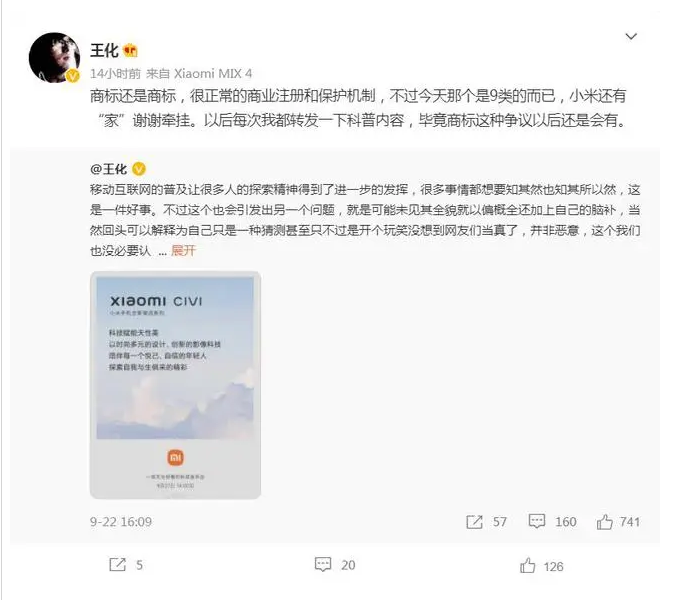Click the main post text about 商标
The image size is (684, 600).
tap(359, 108)
